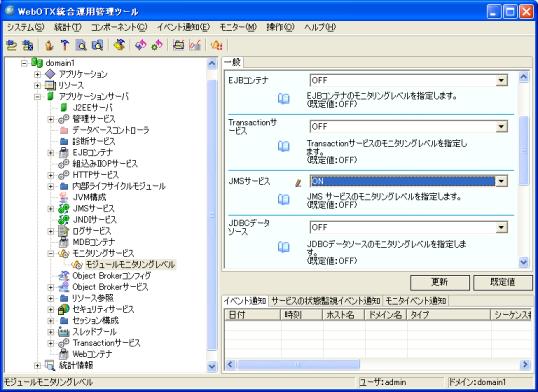Select モジュールモニタリングレベル tree item

click(x=130, y=264)
